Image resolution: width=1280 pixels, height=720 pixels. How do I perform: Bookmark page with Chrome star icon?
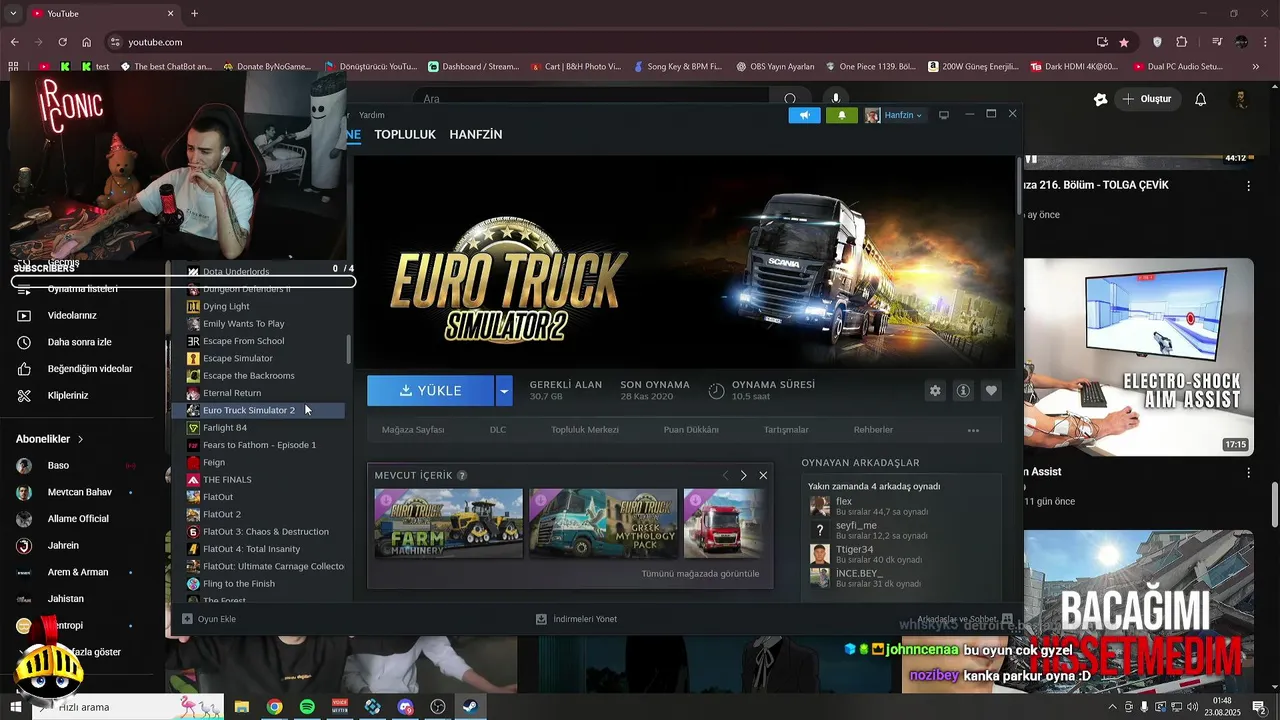(1124, 42)
